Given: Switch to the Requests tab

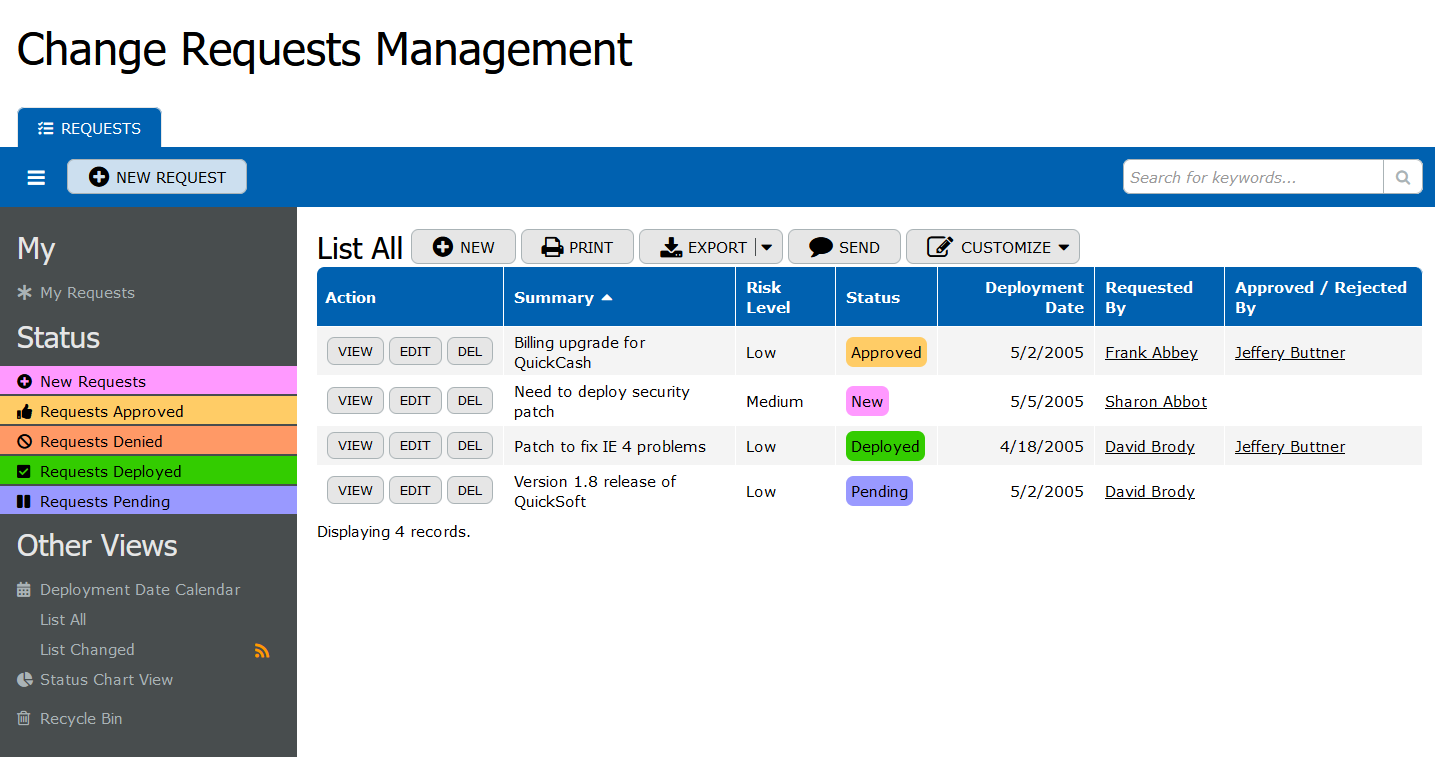Looking at the screenshot, I should point(89,128).
